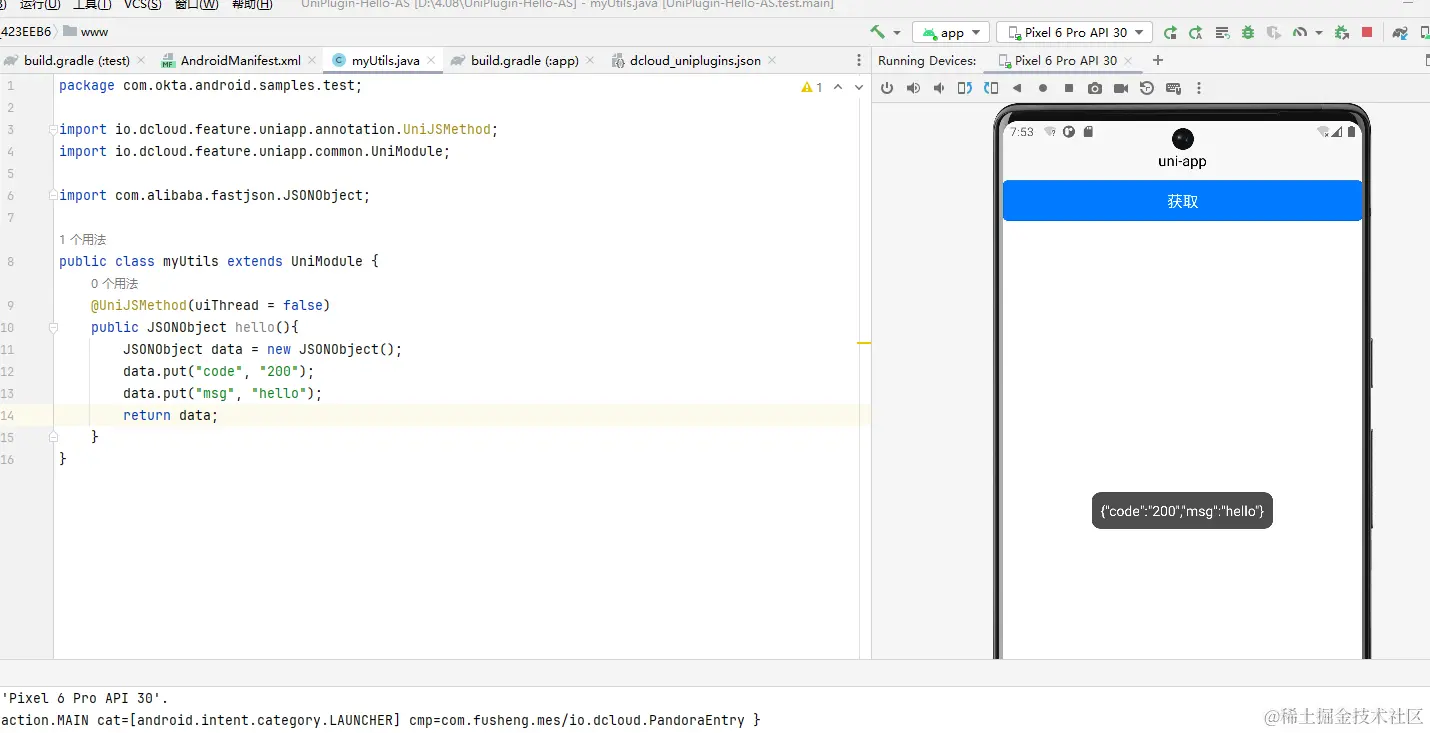This screenshot has width=1430, height=733.
Task: Collapse the hello method at line 10
Action: pos(53,327)
